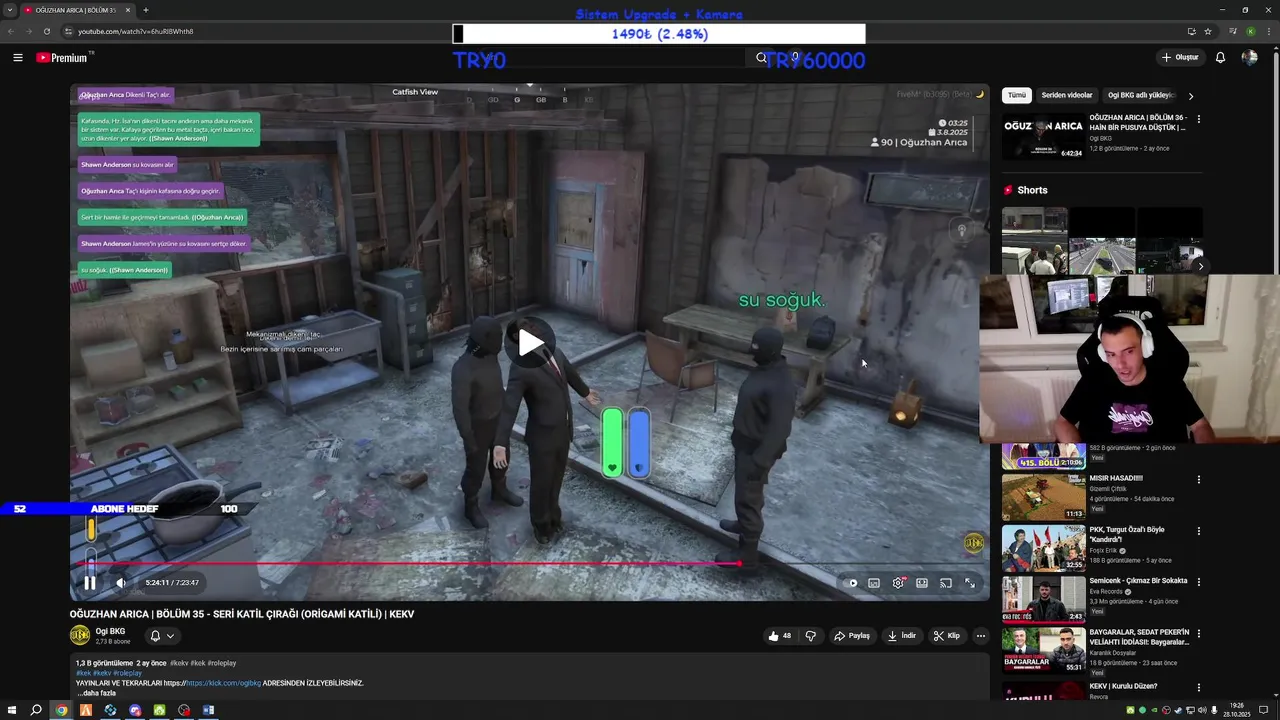Screen dimensions: 1280x720
Task: Dislike the video thumbs-down button
Action: [811, 636]
